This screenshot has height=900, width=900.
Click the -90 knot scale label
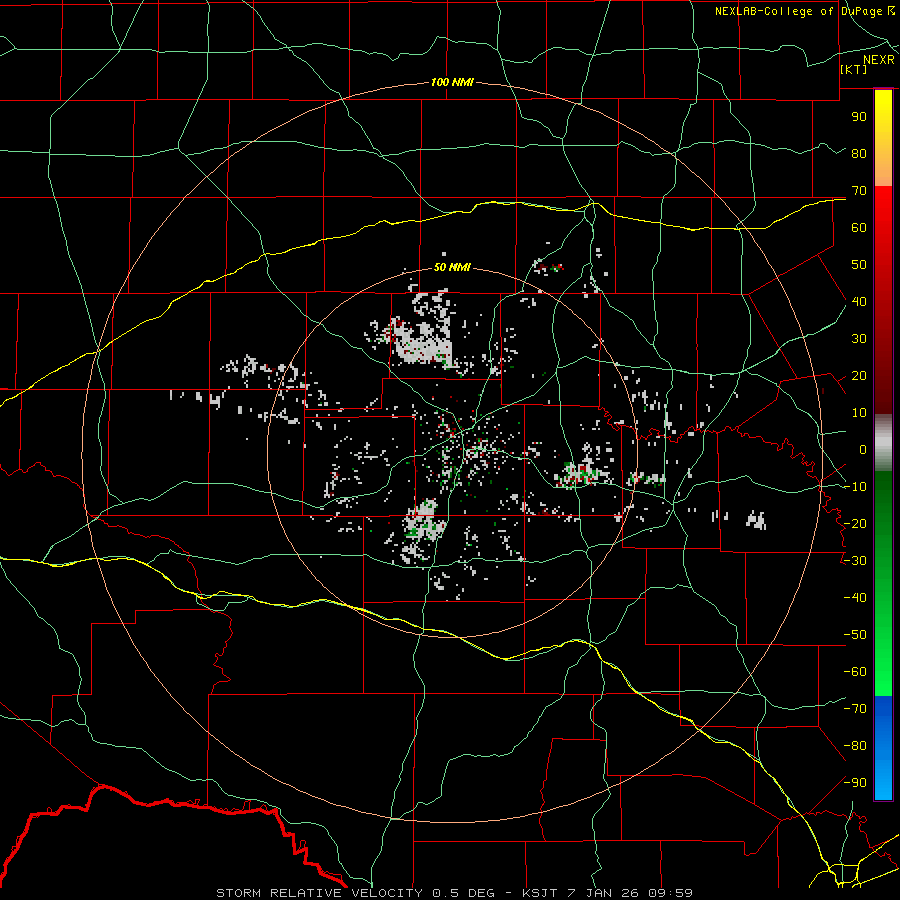855,783
